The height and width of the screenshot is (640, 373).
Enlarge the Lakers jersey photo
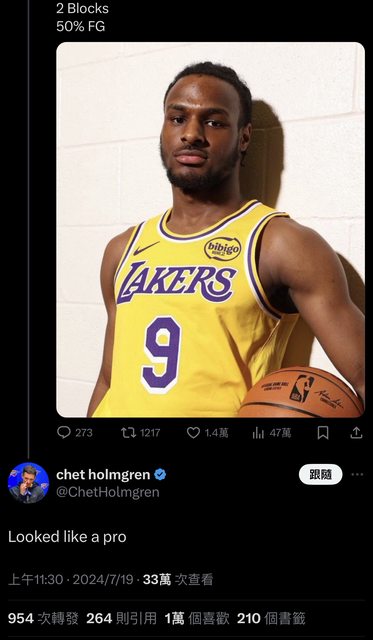point(211,230)
